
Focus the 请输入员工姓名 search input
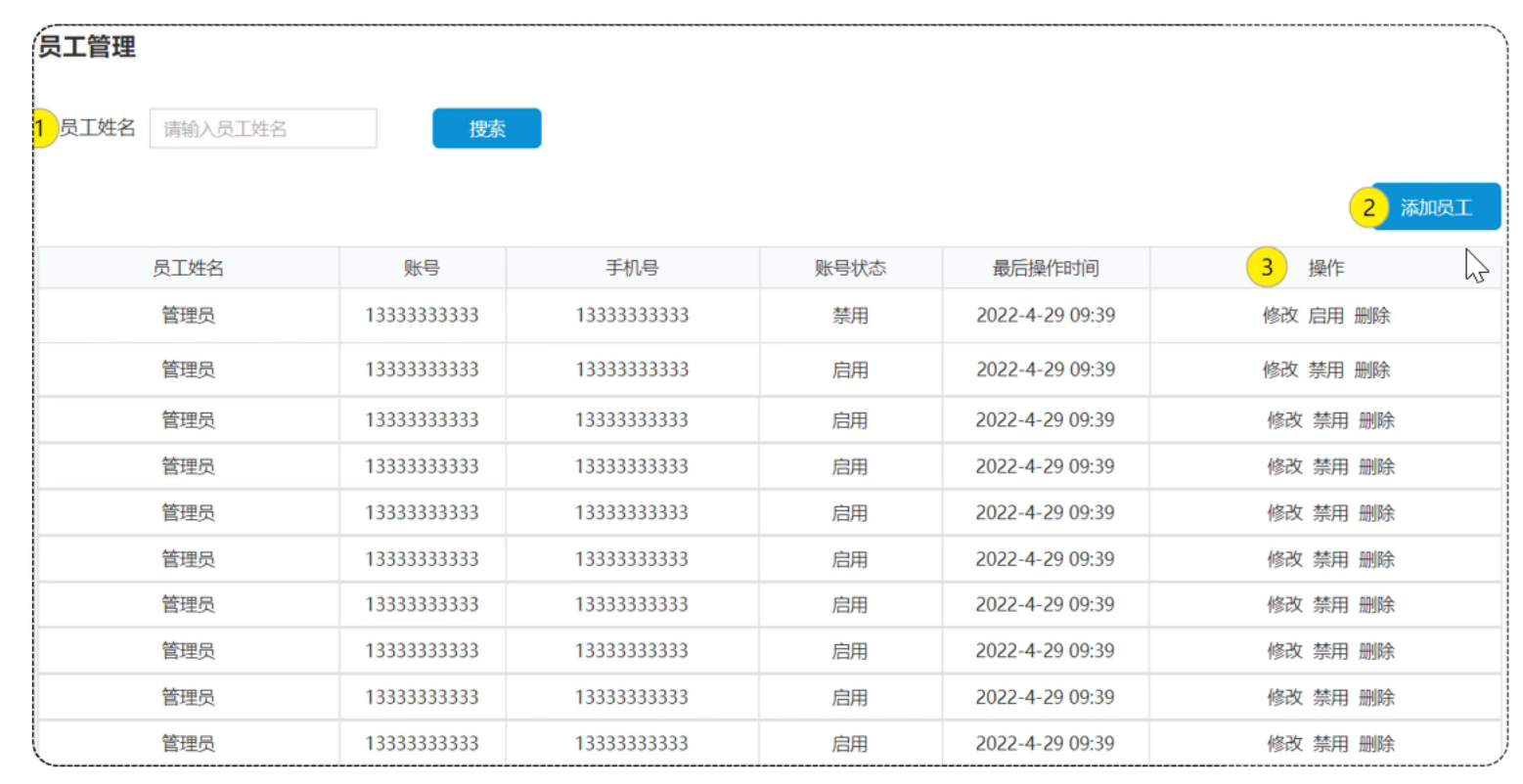point(263,128)
